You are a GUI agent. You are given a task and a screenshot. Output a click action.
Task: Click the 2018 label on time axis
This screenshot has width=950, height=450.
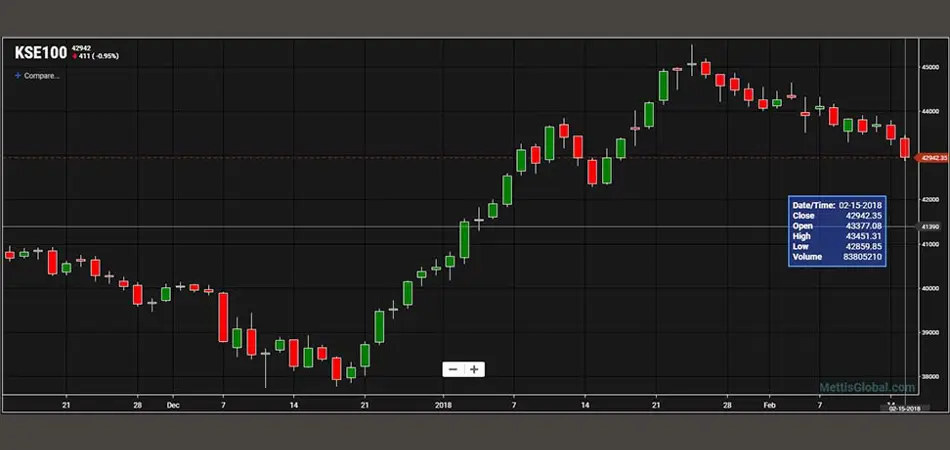pyautogui.click(x=443, y=405)
